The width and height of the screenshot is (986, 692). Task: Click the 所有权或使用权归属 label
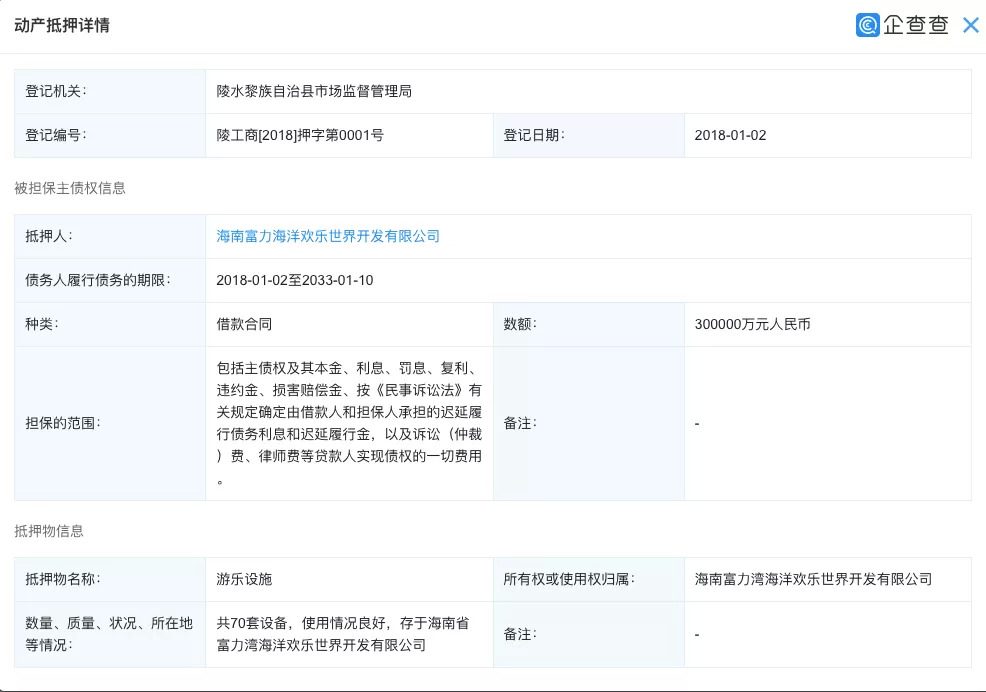tap(569, 579)
